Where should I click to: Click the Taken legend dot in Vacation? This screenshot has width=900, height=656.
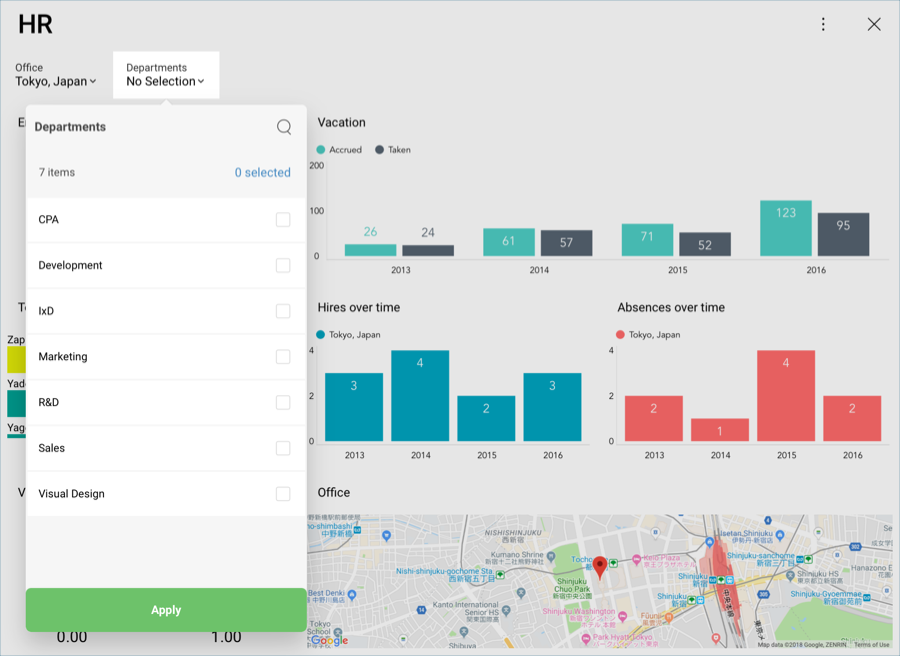380,150
